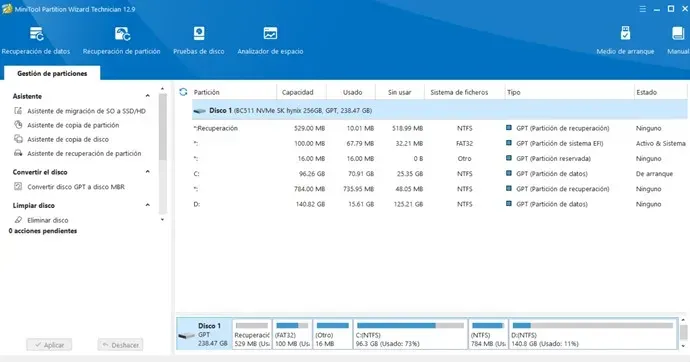This screenshot has width=690, height=362.
Task: Select the *:Recuperación partition name
Action: coord(216,128)
